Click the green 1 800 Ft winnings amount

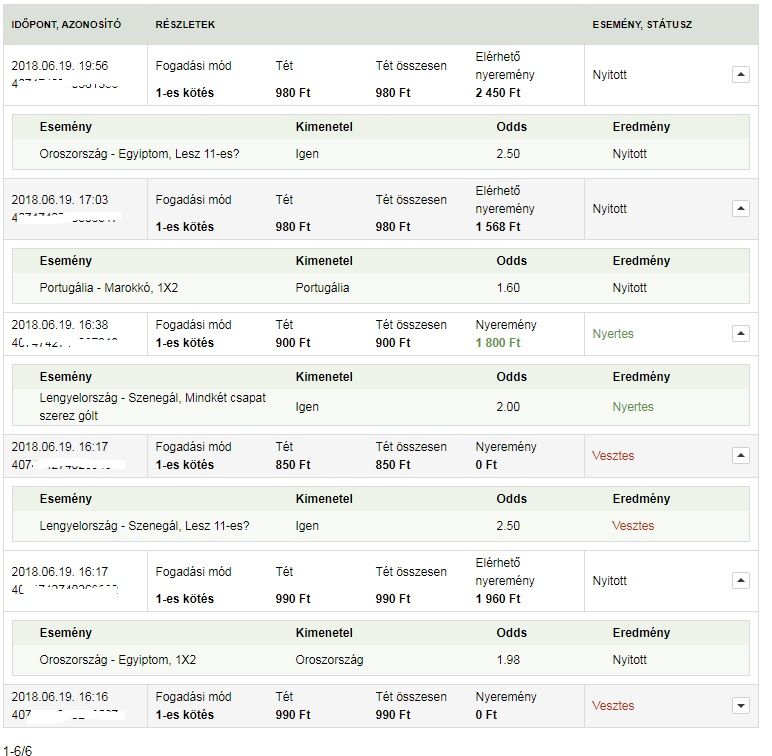498,343
